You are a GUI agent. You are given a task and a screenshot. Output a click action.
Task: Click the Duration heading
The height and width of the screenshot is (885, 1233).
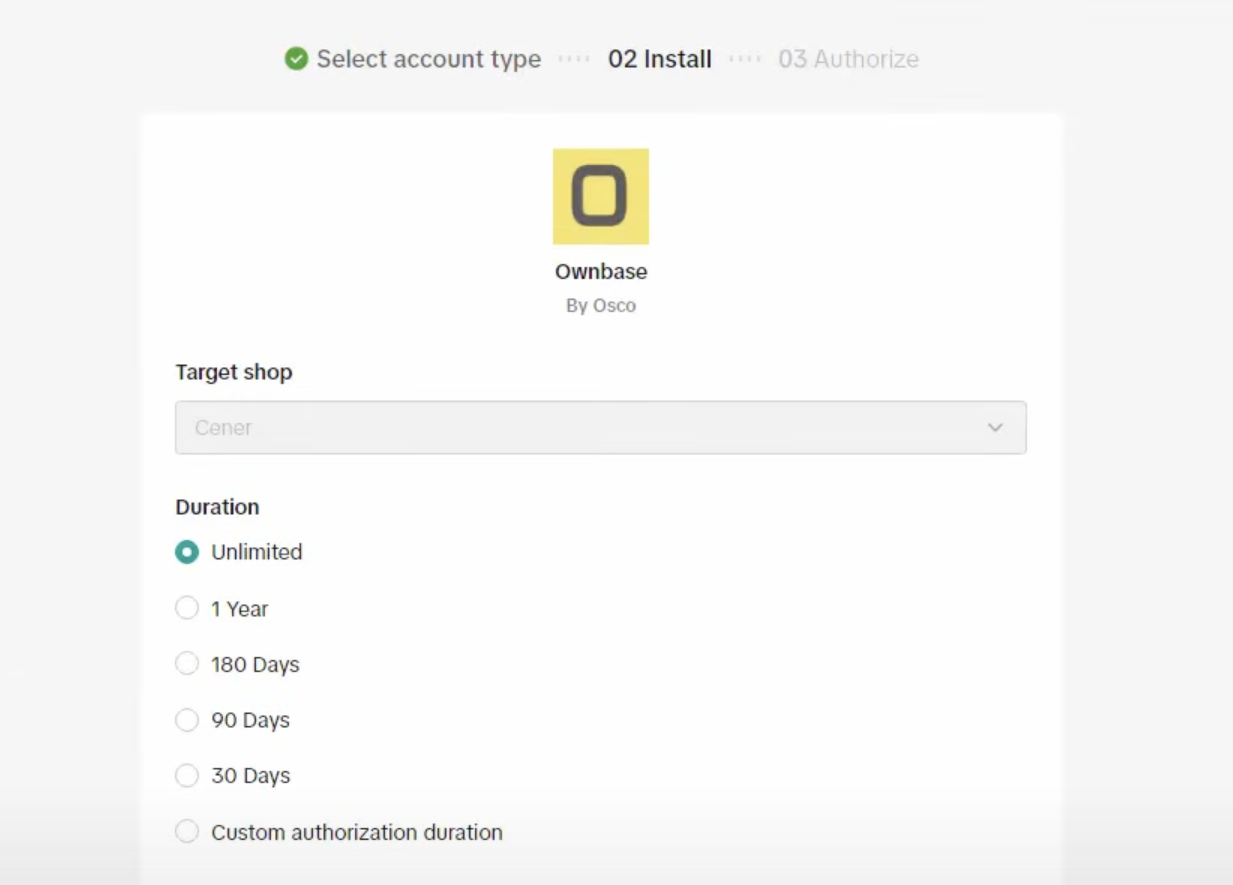[x=217, y=507]
